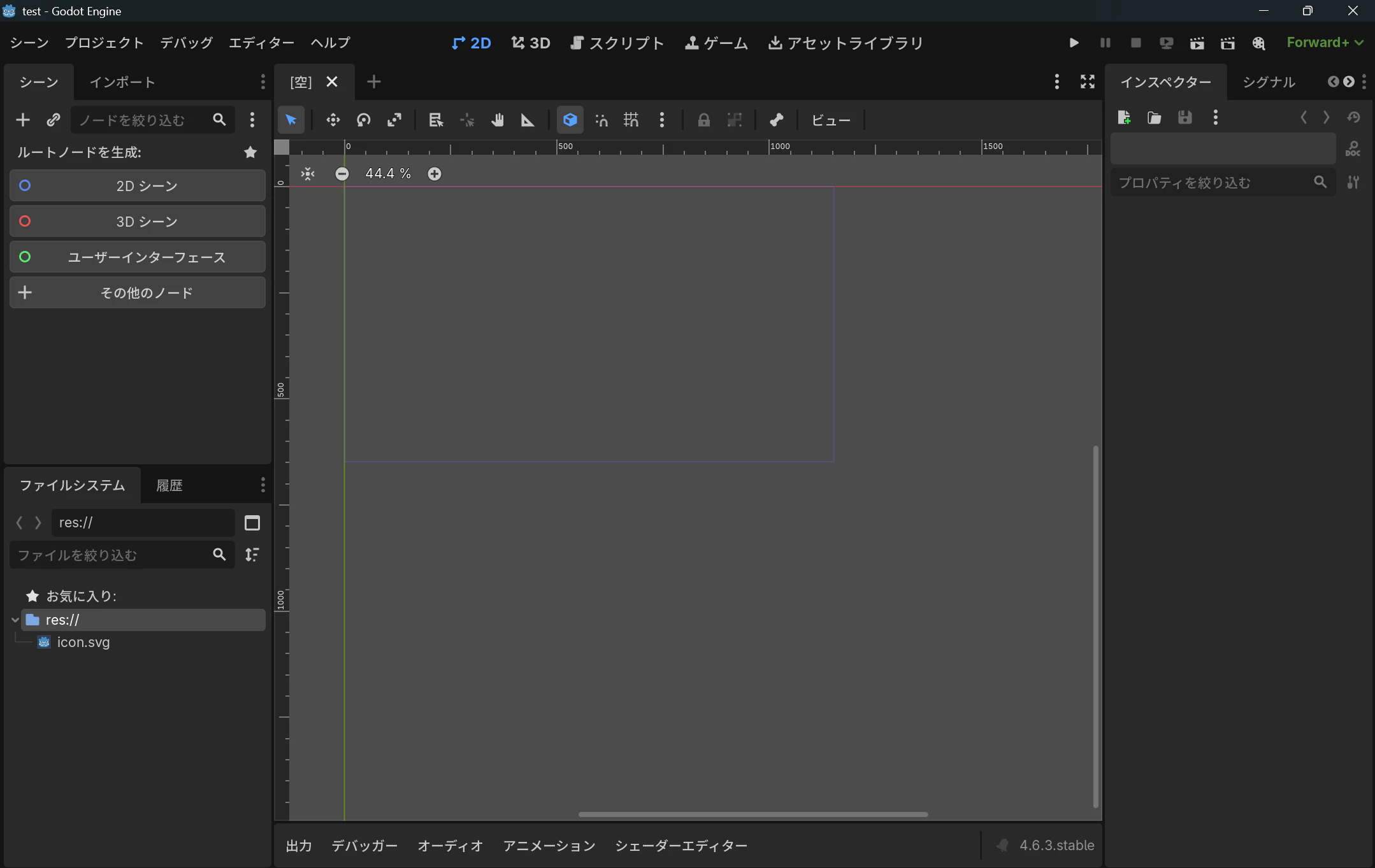The height and width of the screenshot is (868, 1375).
Task: Activate the Pan mode hand tool
Action: click(498, 120)
